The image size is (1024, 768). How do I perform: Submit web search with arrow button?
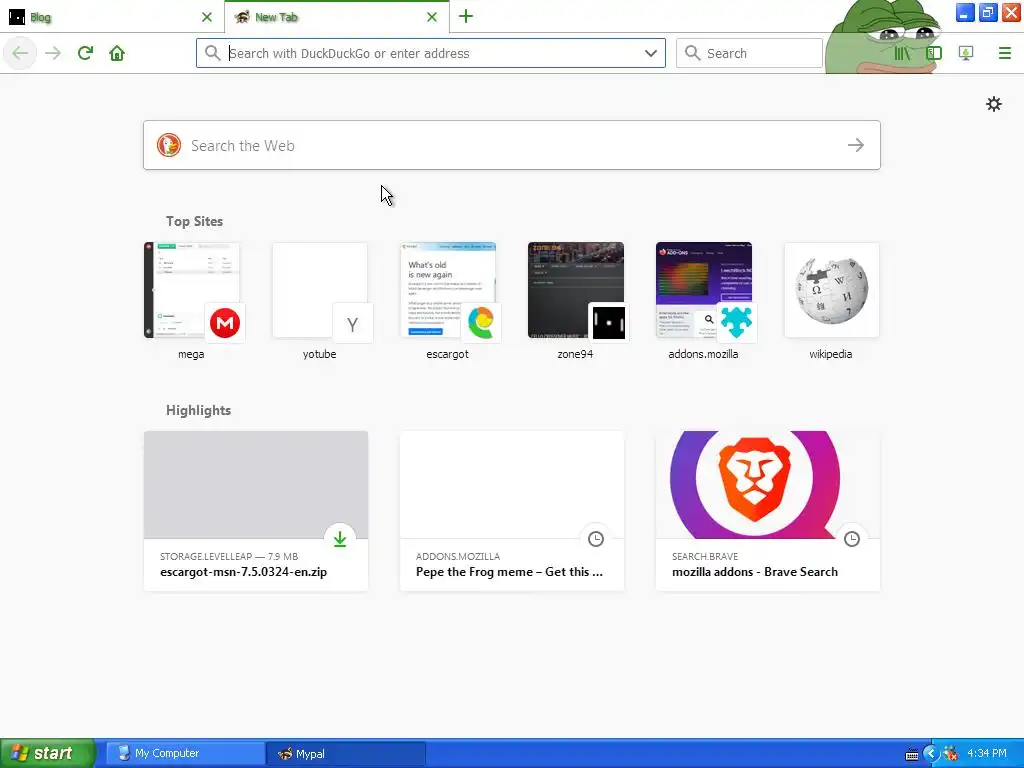856,145
